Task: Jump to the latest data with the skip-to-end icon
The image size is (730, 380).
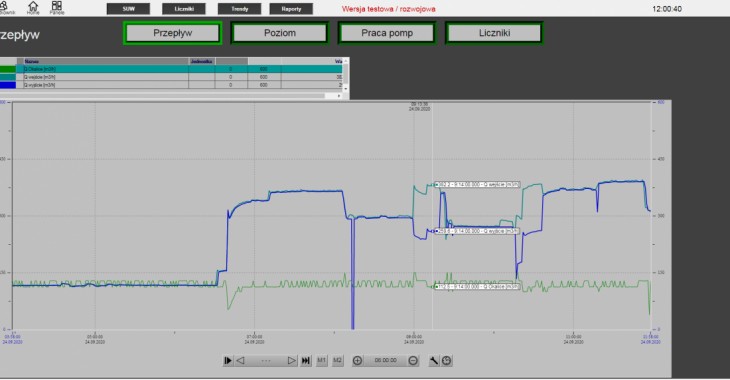Action: [305, 360]
